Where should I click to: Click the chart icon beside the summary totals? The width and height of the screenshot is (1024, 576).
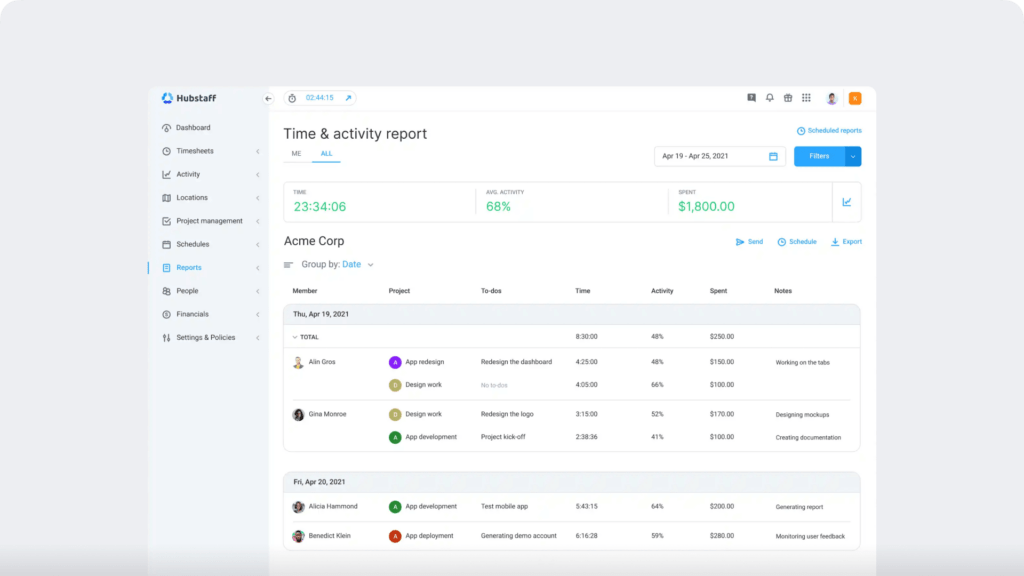pyautogui.click(x=846, y=201)
